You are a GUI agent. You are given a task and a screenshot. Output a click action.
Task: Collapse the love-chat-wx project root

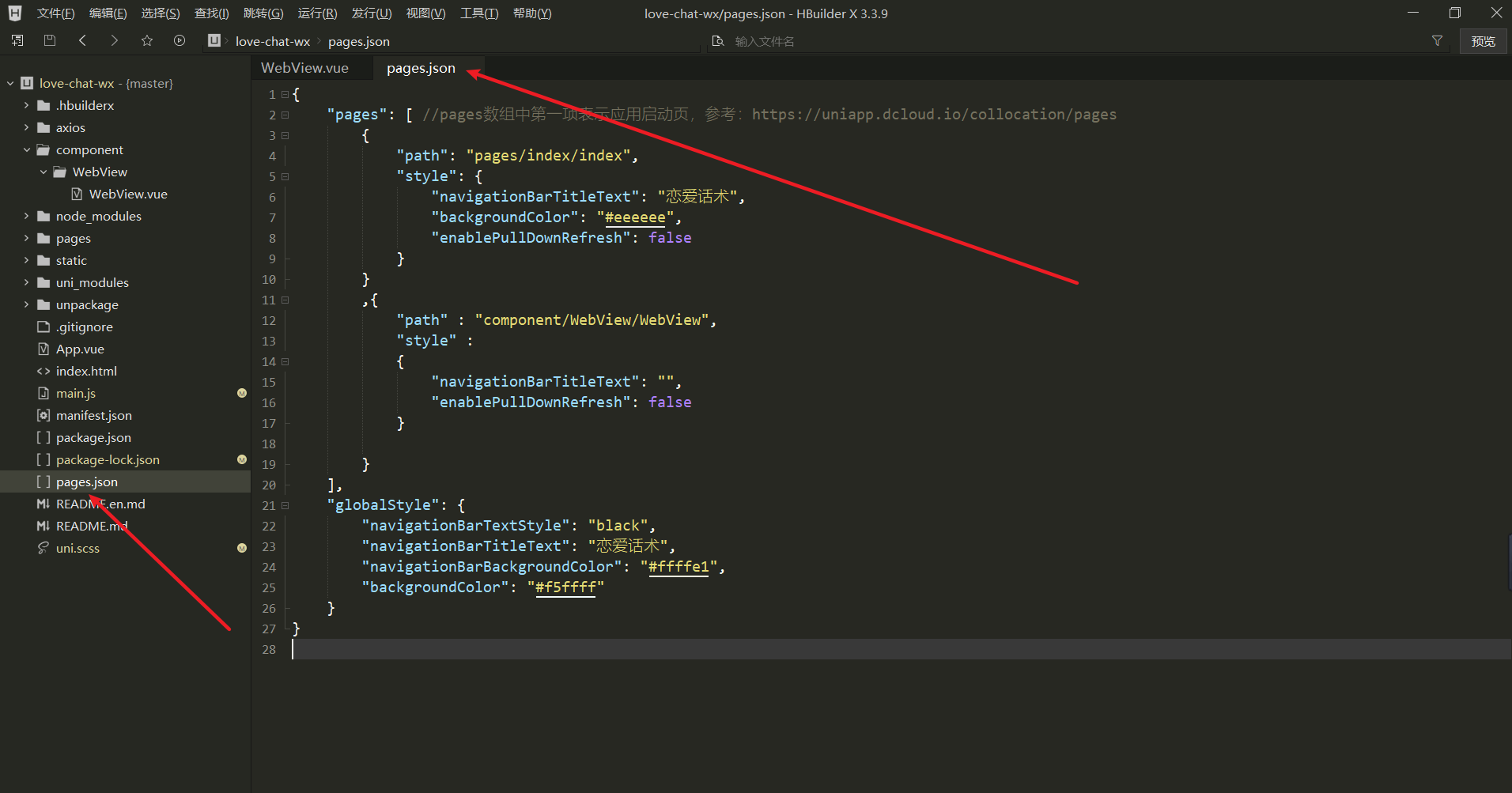point(10,83)
